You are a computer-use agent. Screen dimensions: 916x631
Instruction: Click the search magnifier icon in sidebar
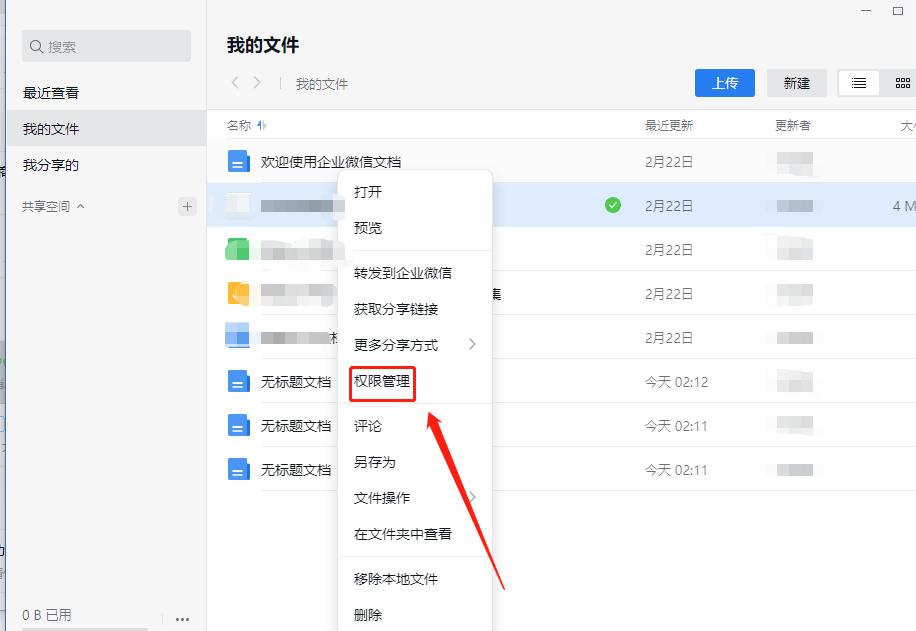pyautogui.click(x=35, y=45)
